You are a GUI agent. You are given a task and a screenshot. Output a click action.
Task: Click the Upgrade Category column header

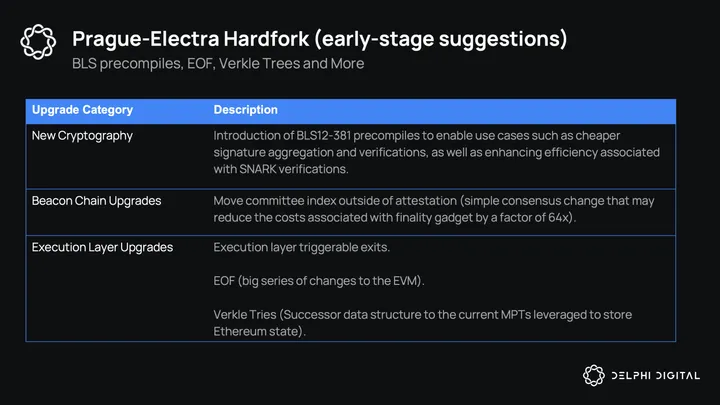tap(82, 110)
